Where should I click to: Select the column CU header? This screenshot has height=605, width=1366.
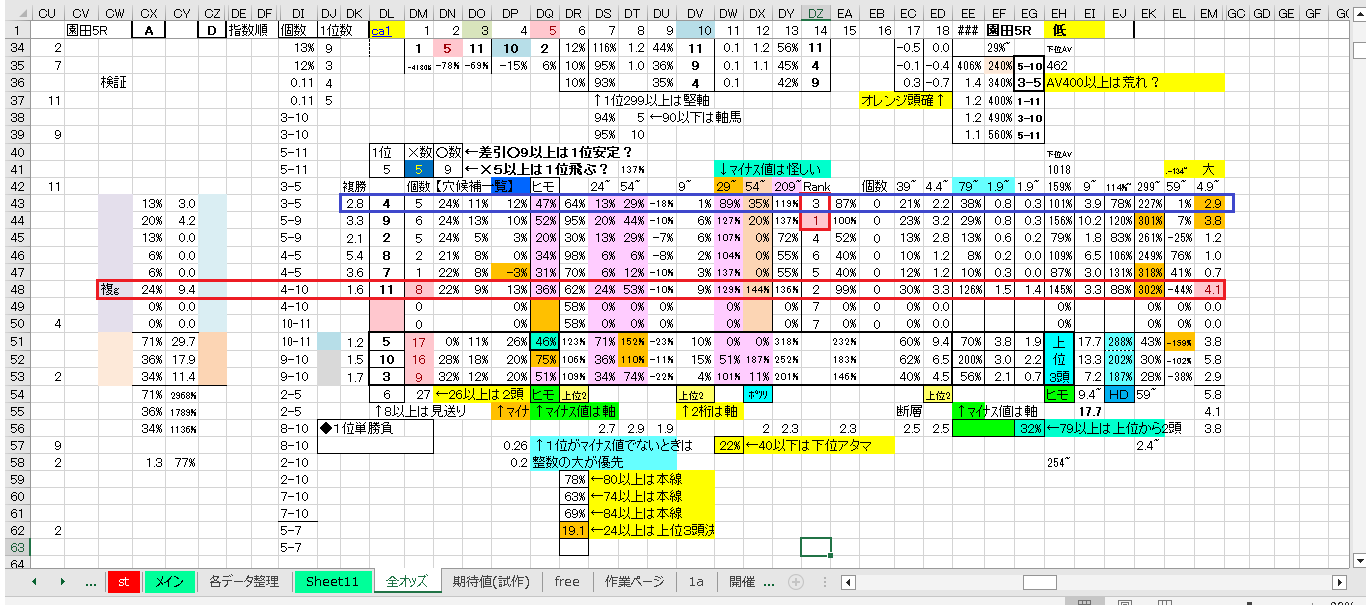46,13
